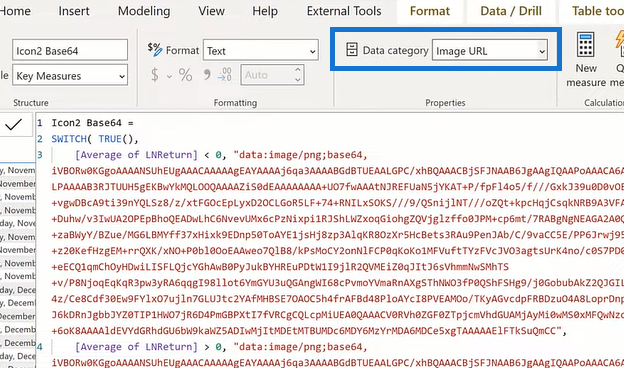Click line 1 Icon2 Base64 = in editor

(92, 123)
